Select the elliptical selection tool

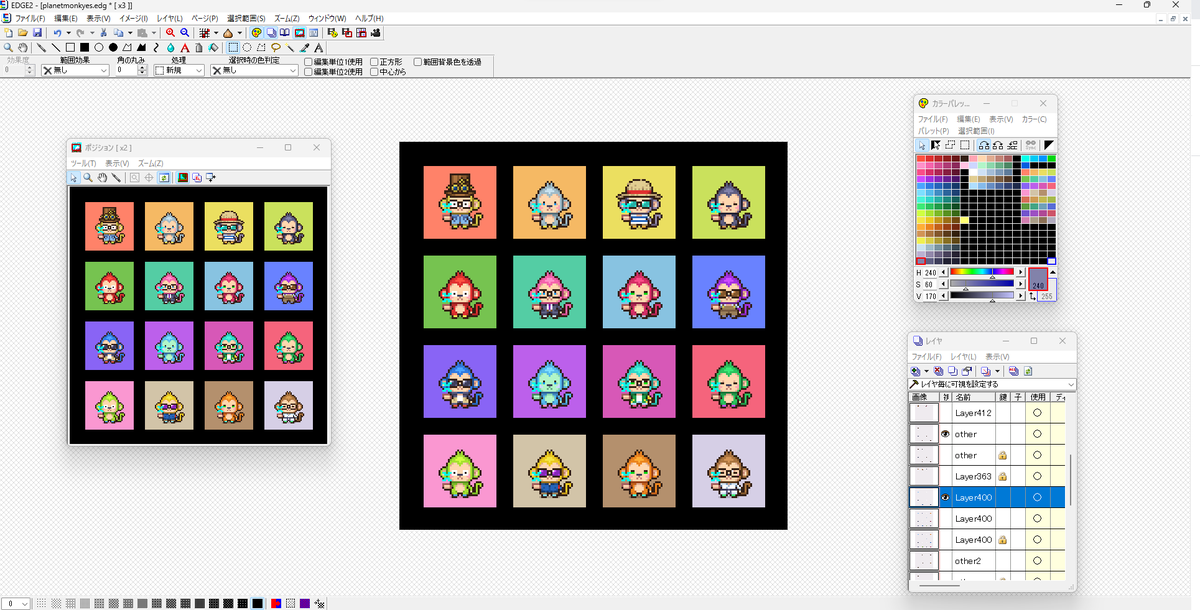point(247,47)
